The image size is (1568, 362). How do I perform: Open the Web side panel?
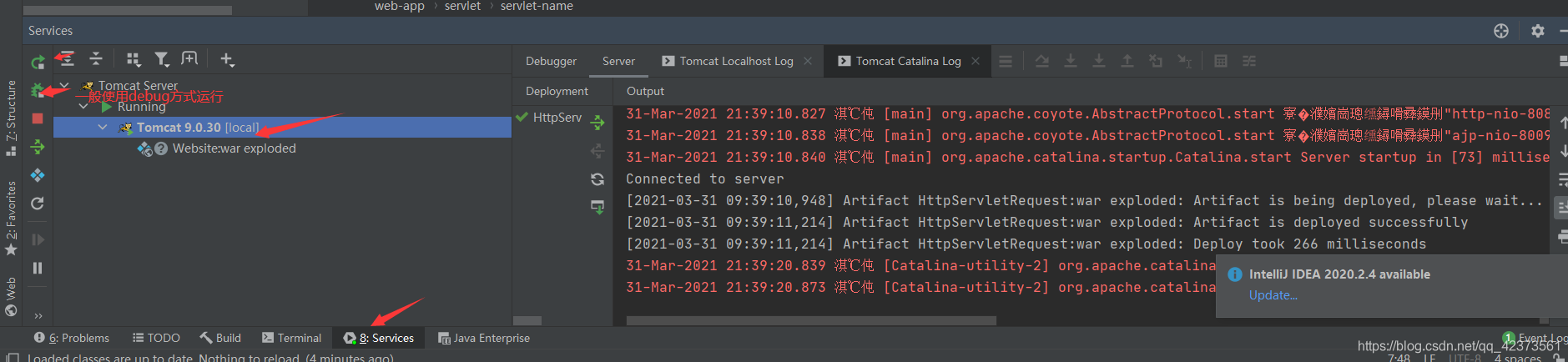pyautogui.click(x=11, y=297)
